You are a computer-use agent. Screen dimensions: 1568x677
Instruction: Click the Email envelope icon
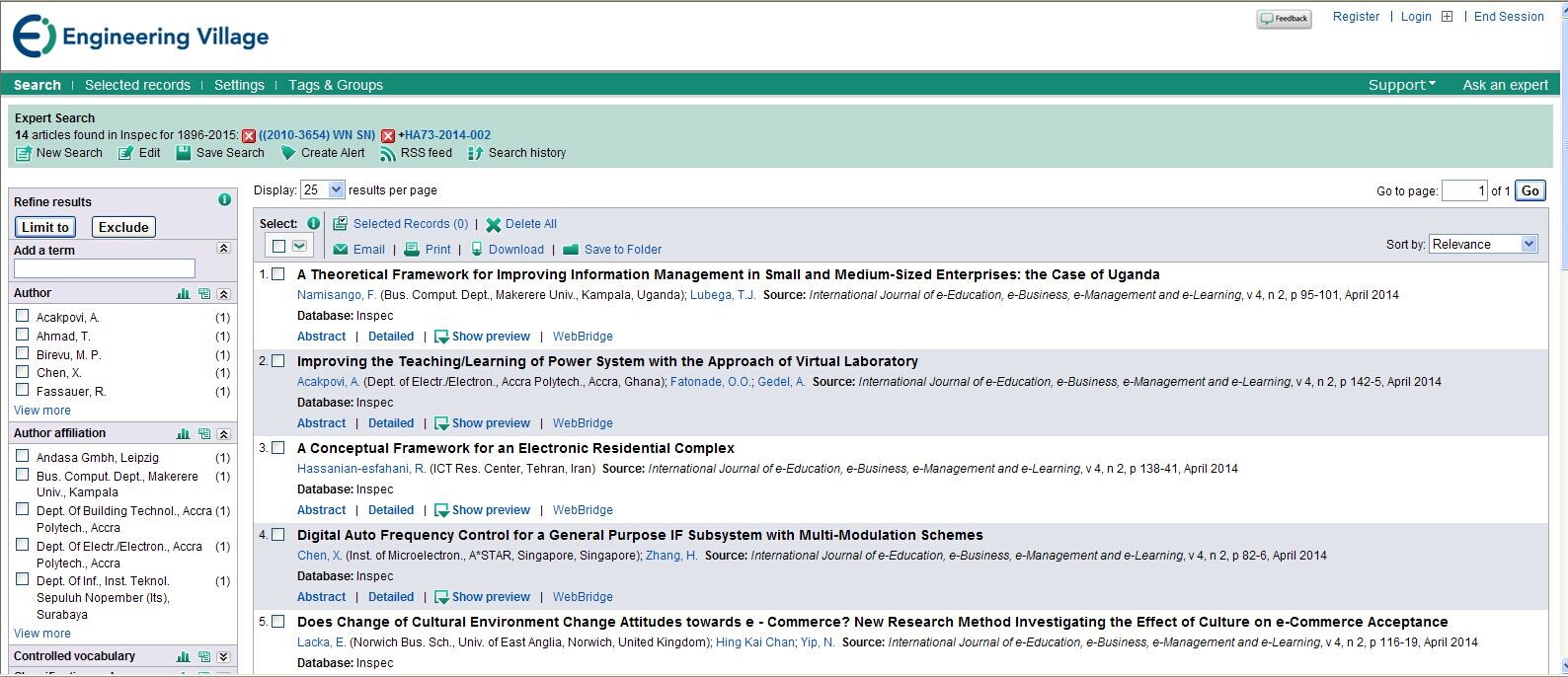(341, 250)
